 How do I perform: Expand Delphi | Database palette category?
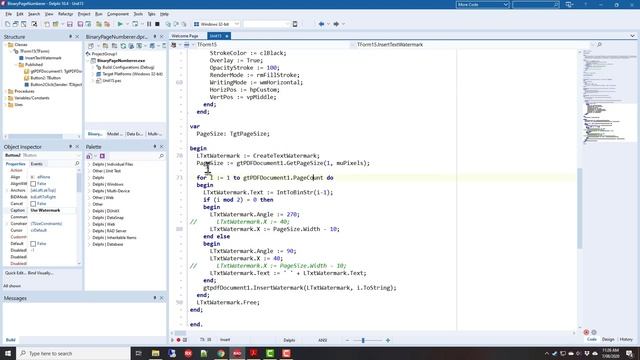(89, 244)
